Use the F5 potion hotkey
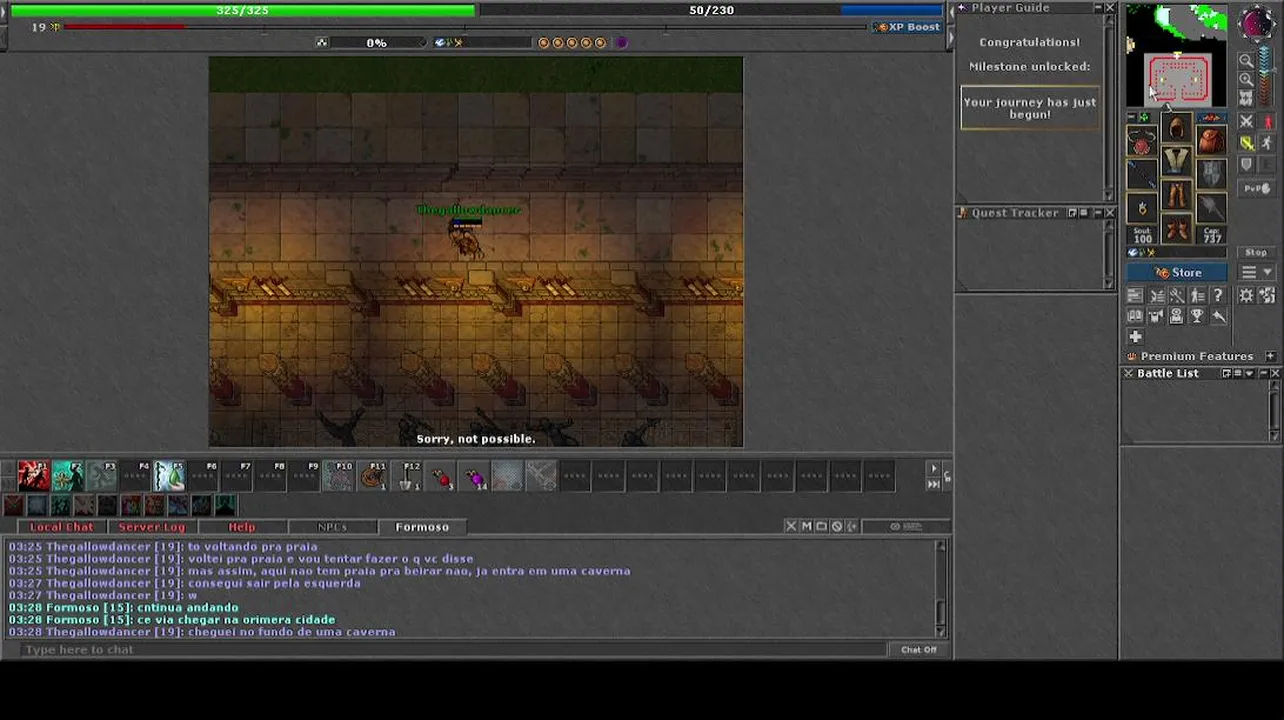The height and width of the screenshot is (720, 1284). click(x=169, y=475)
